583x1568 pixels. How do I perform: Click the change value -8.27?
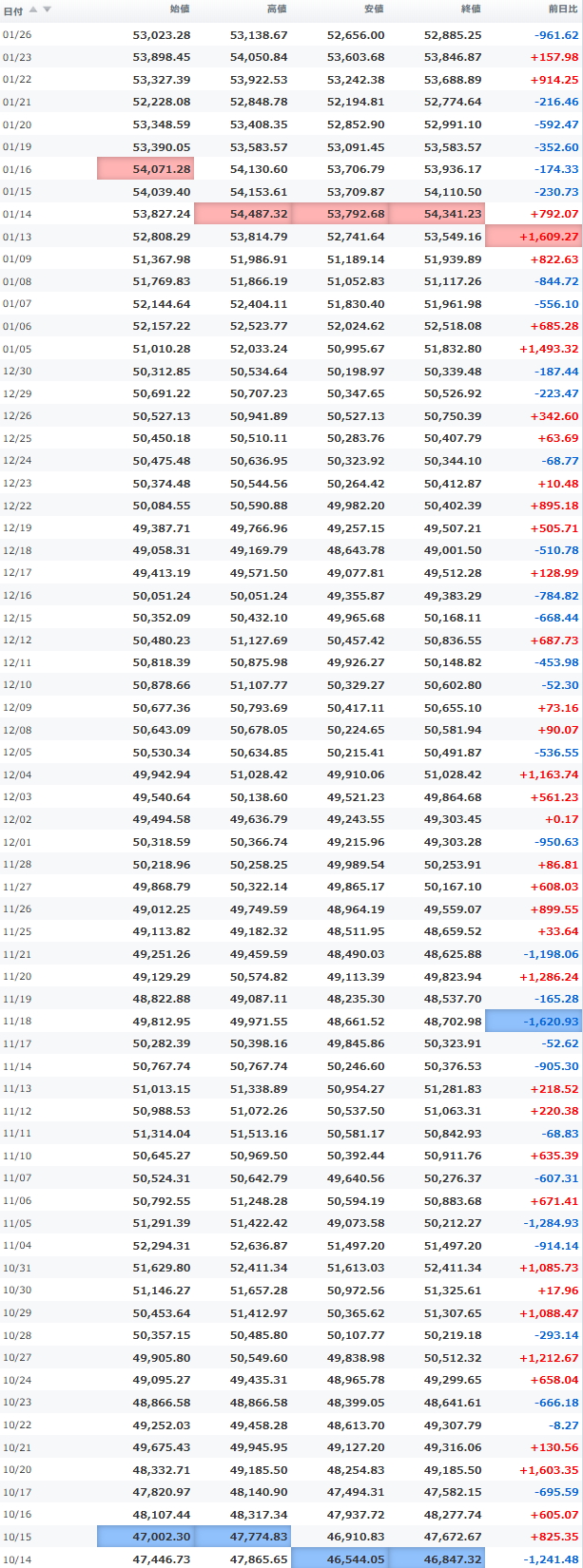(x=564, y=1425)
